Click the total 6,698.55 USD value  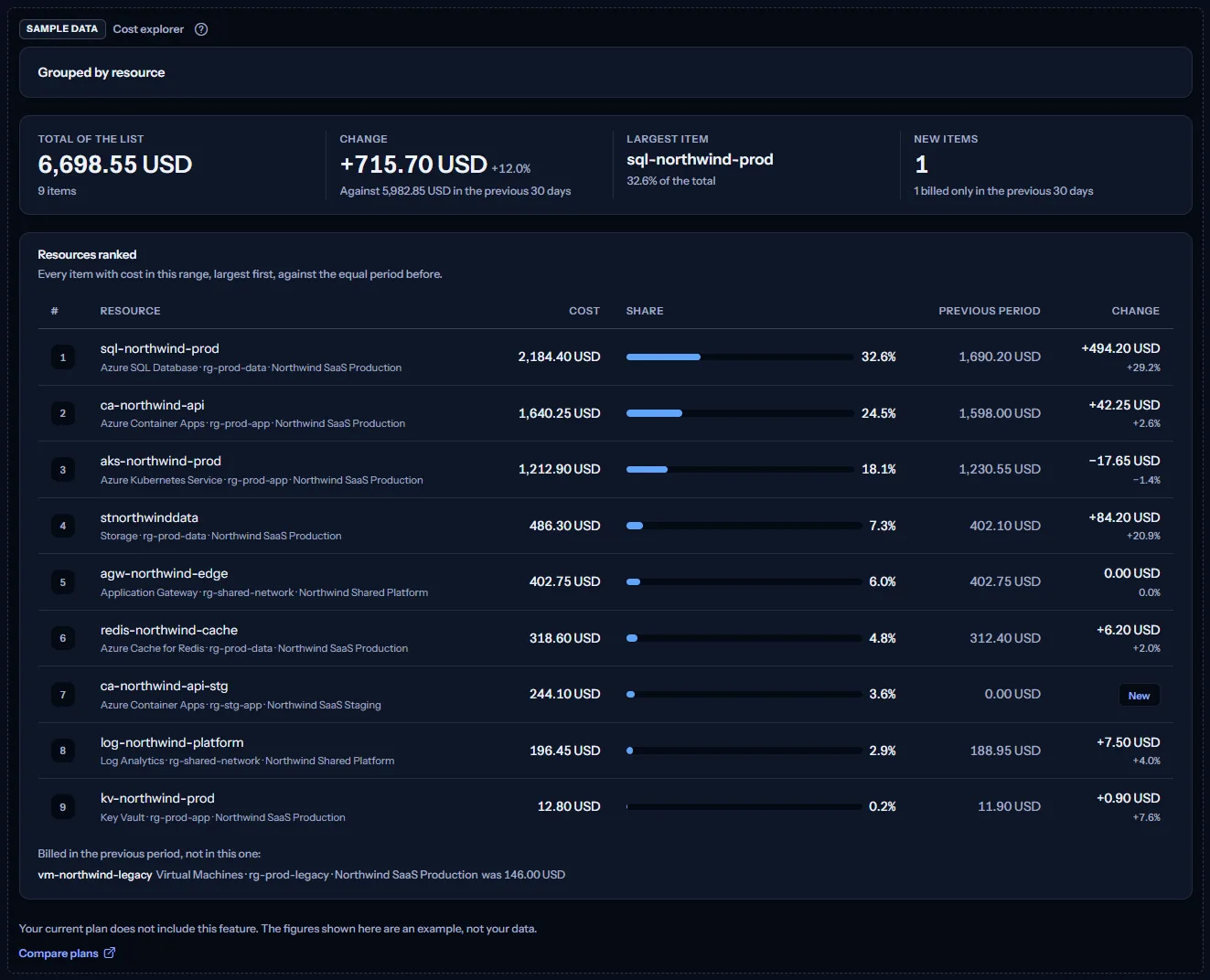115,165
